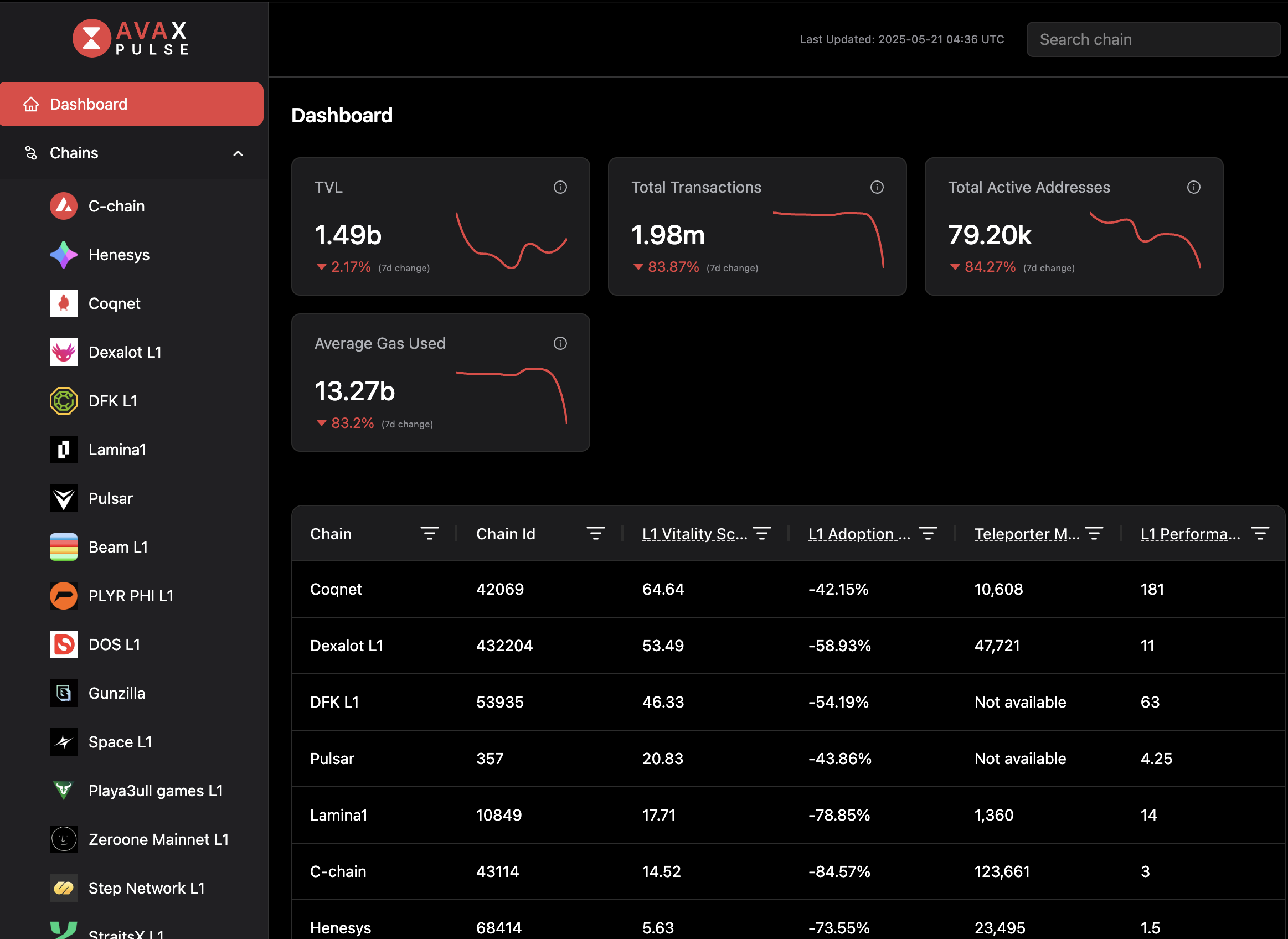The width and height of the screenshot is (1288, 939).
Task: Click the AVAX Pulse logo
Action: [x=131, y=38]
